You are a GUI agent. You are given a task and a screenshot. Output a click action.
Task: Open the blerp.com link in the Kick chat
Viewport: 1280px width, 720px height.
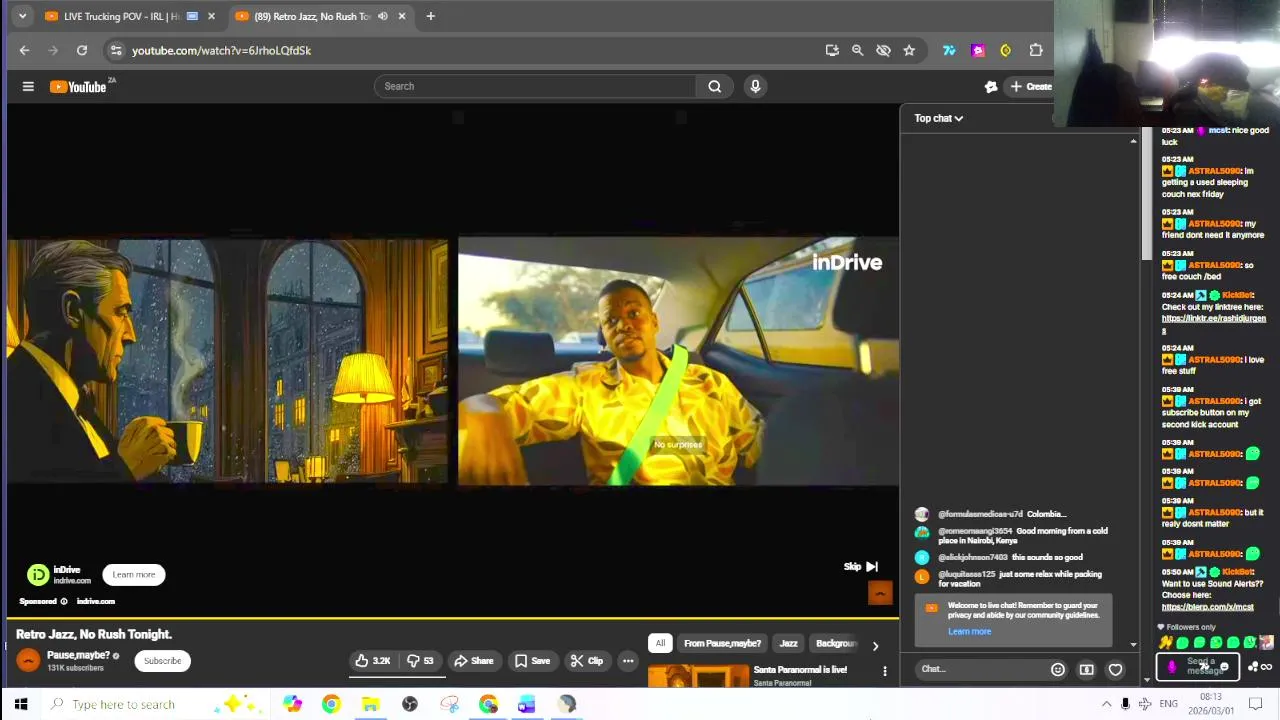pos(1207,607)
